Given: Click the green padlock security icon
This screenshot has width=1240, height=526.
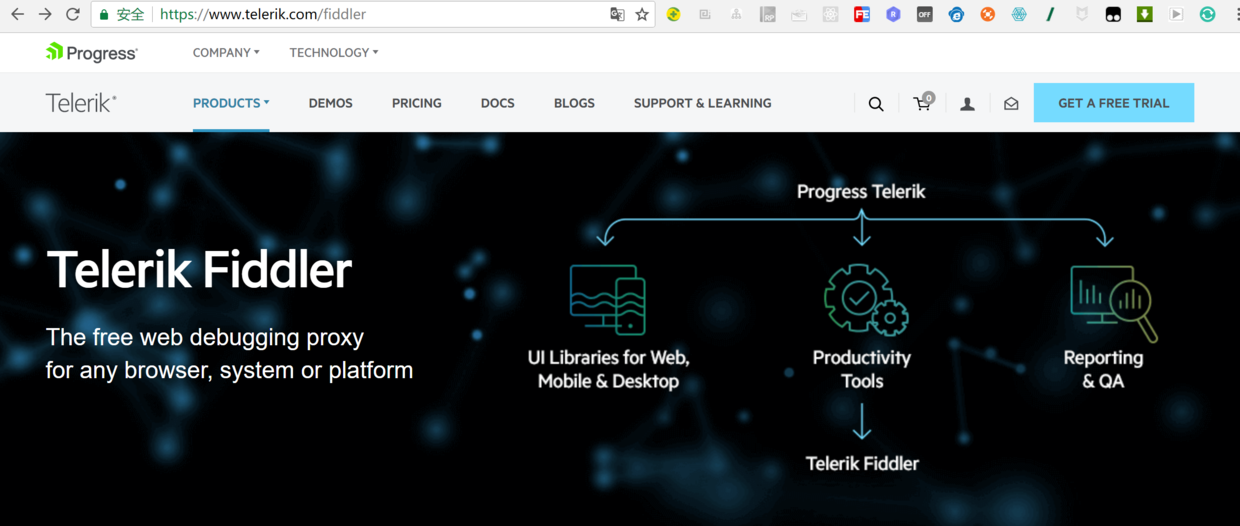Looking at the screenshot, I should click(x=104, y=14).
